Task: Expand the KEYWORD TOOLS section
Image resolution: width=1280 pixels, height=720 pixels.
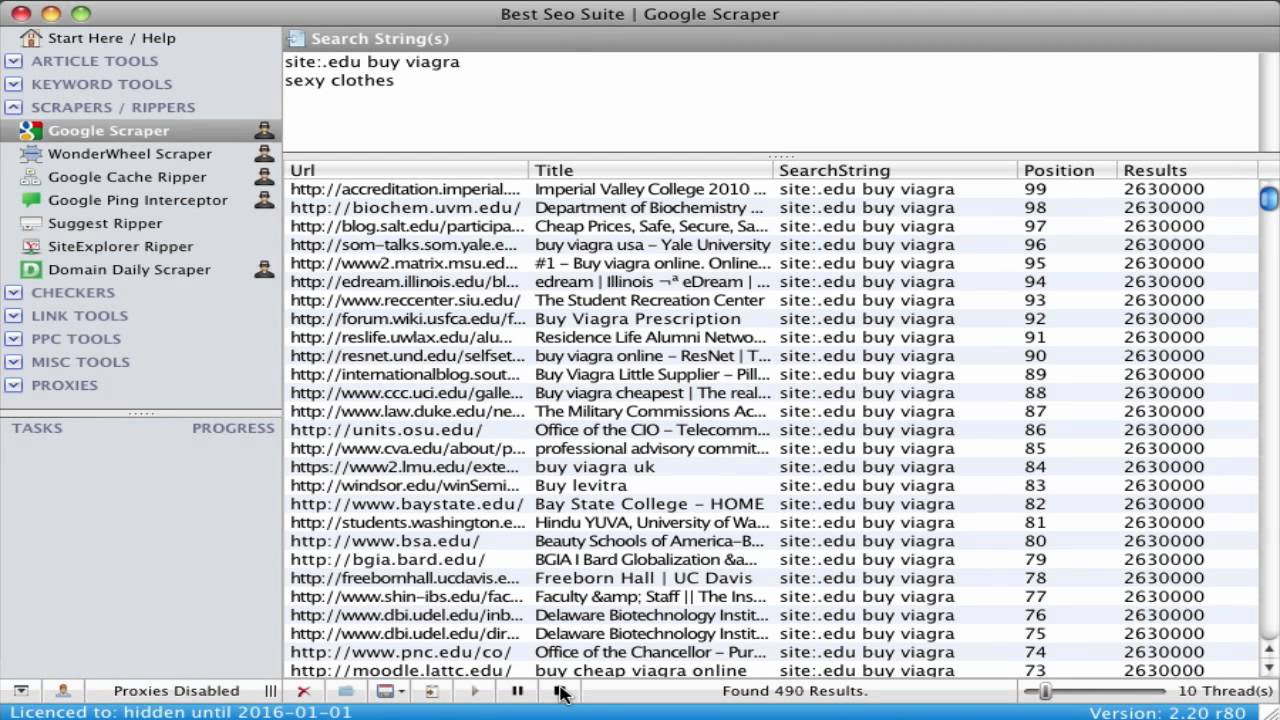Action: (13, 84)
